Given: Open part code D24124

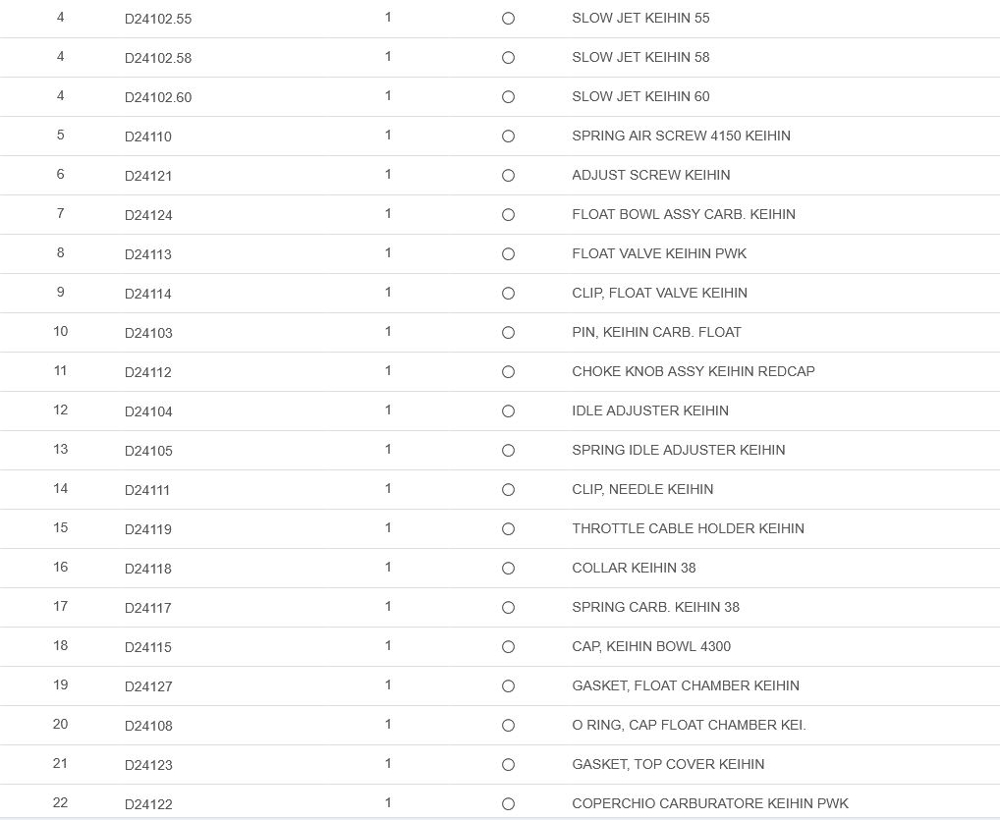Looking at the screenshot, I should (x=148, y=215).
